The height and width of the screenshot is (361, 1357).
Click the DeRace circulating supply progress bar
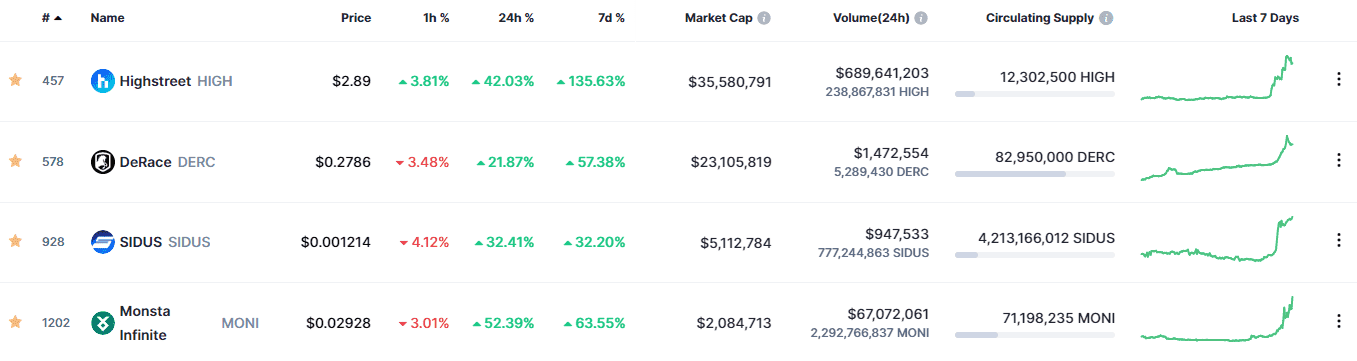[x=1035, y=174]
